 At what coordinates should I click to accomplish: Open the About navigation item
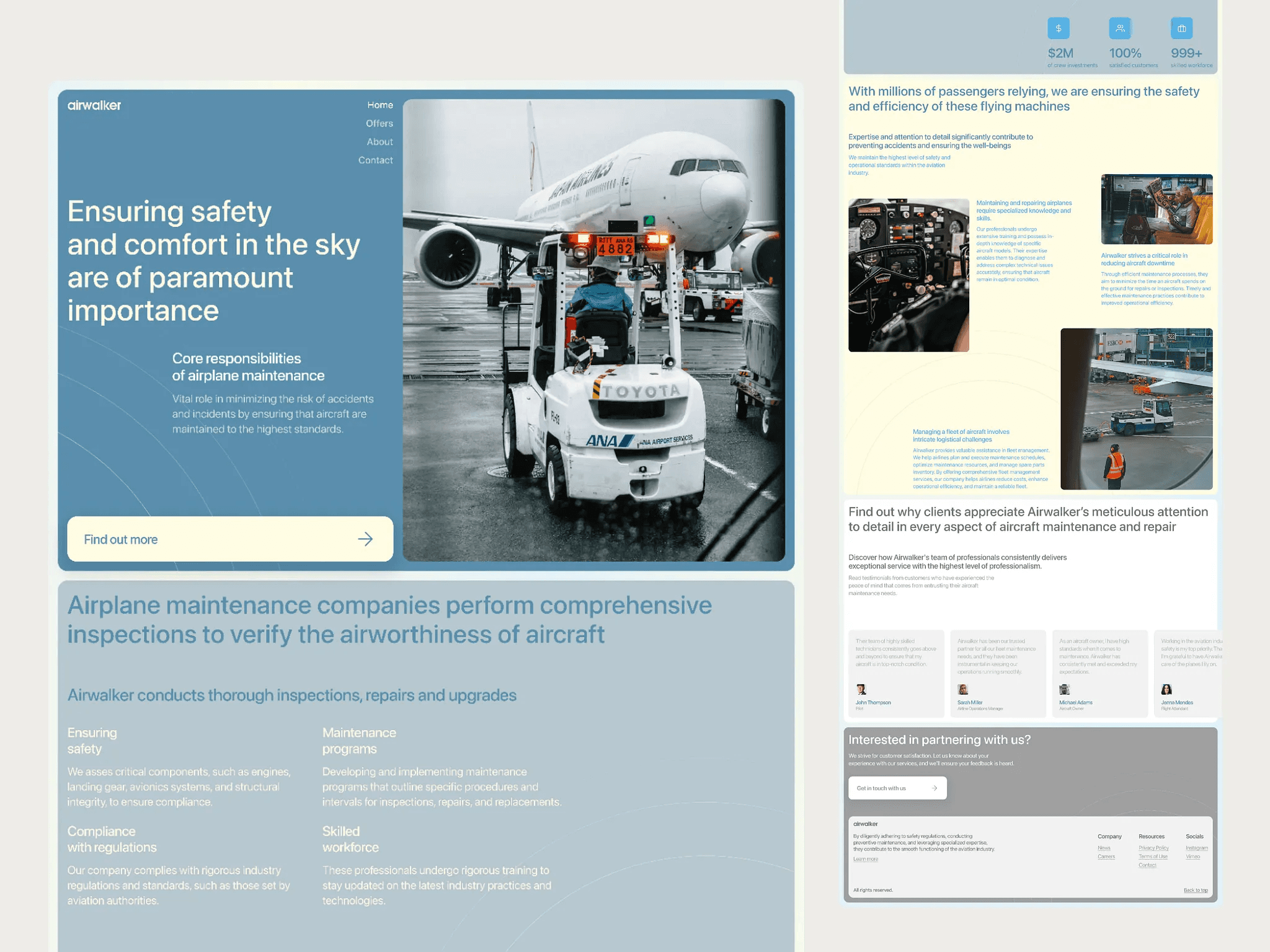[380, 142]
